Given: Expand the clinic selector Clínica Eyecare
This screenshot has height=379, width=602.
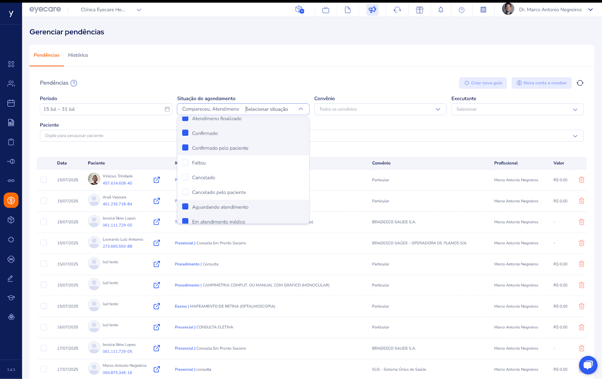Looking at the screenshot, I should [139, 10].
